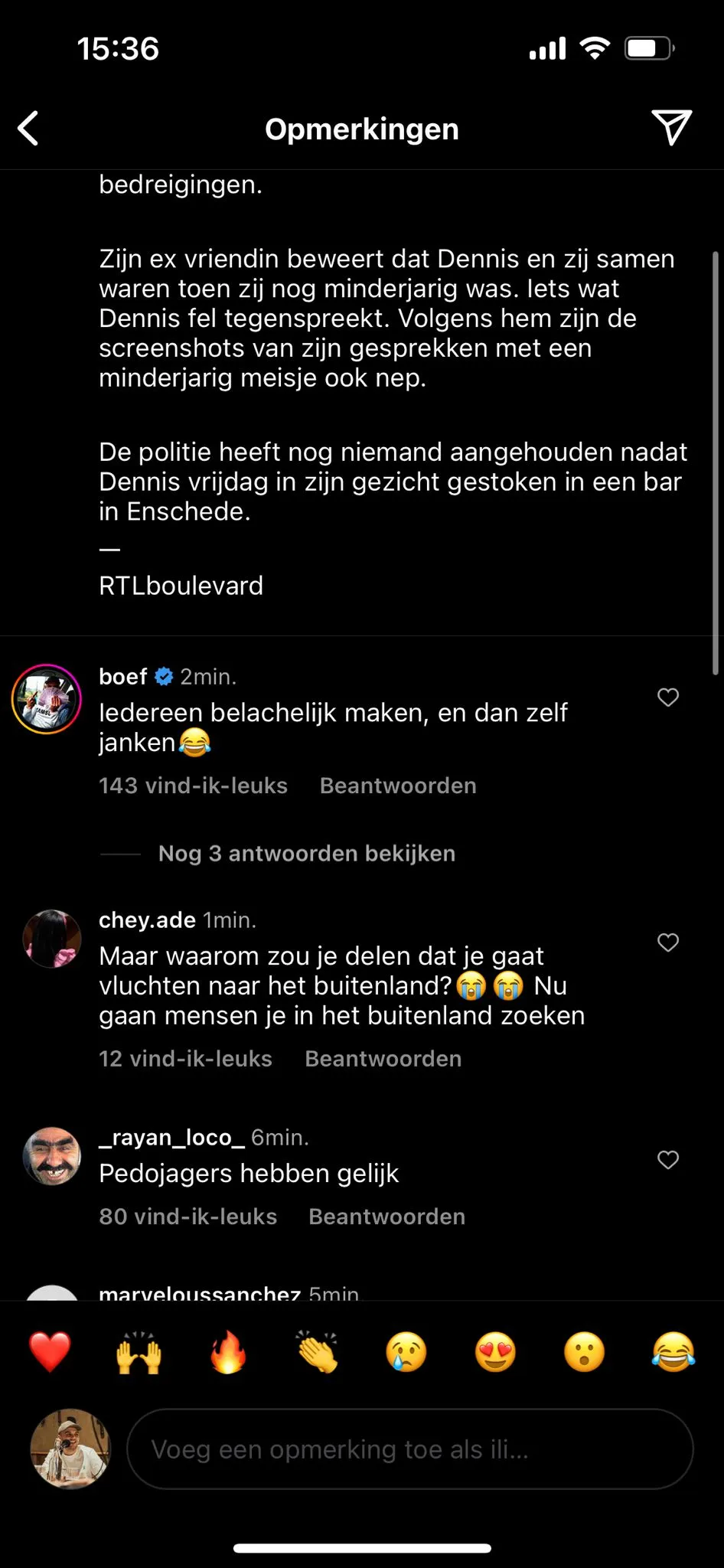The width and height of the screenshot is (724, 1568).
Task: Open boef's profile picture
Action: pos(47,699)
